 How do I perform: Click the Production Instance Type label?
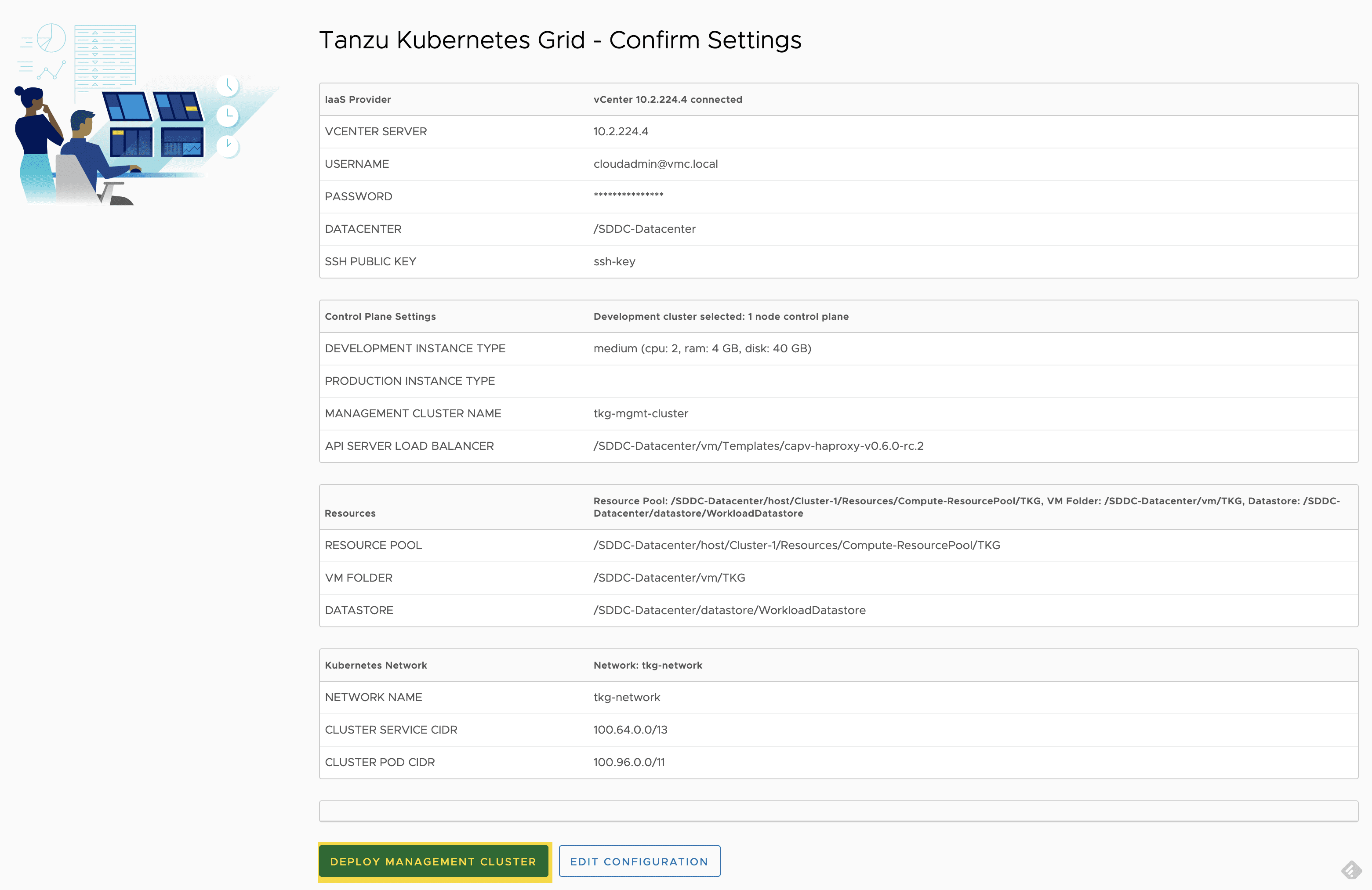(x=410, y=381)
